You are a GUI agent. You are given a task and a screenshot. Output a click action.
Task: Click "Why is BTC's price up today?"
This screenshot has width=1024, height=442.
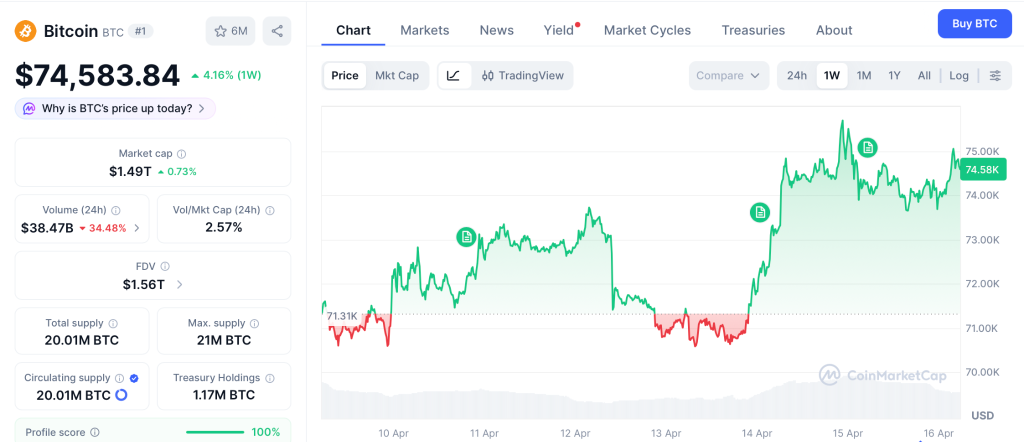(116, 108)
